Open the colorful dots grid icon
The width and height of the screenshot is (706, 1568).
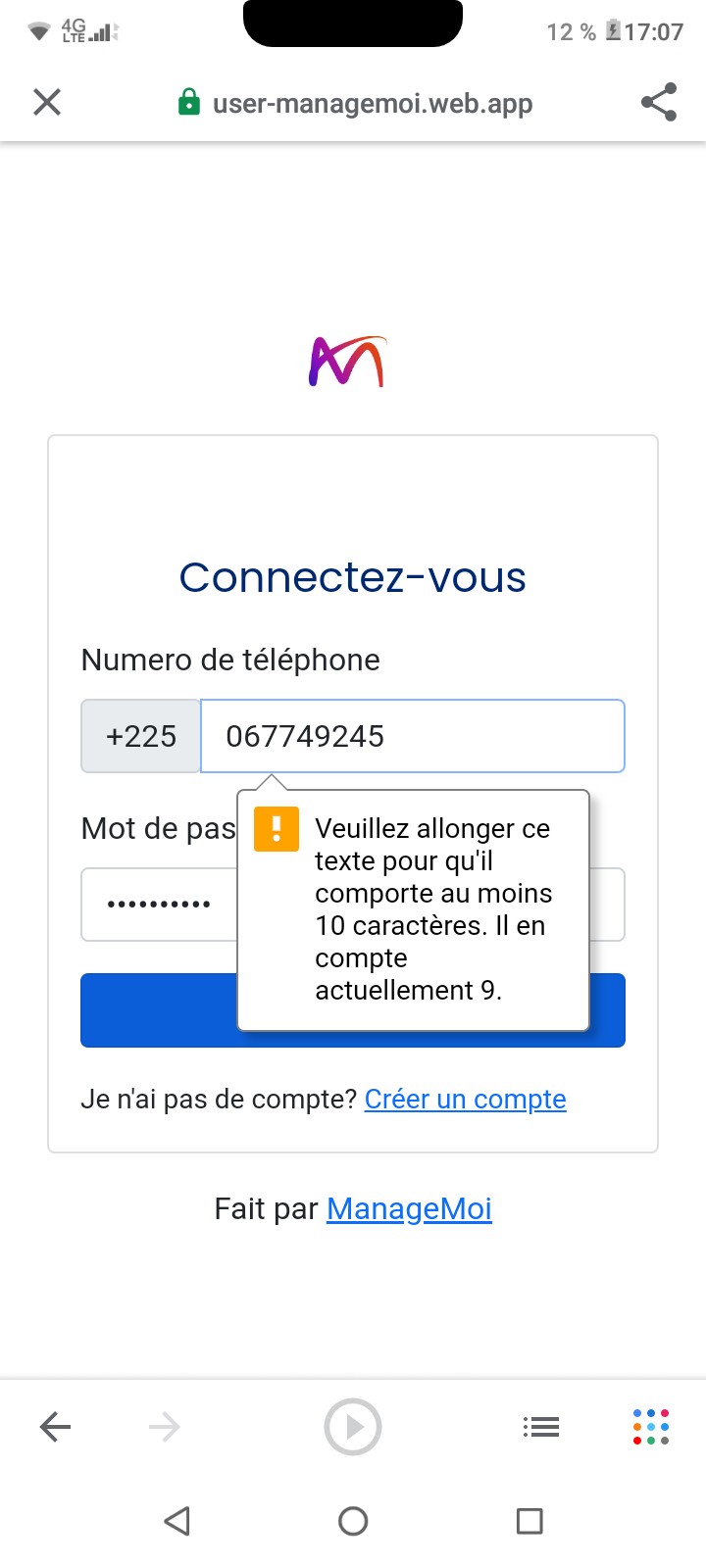651,1427
